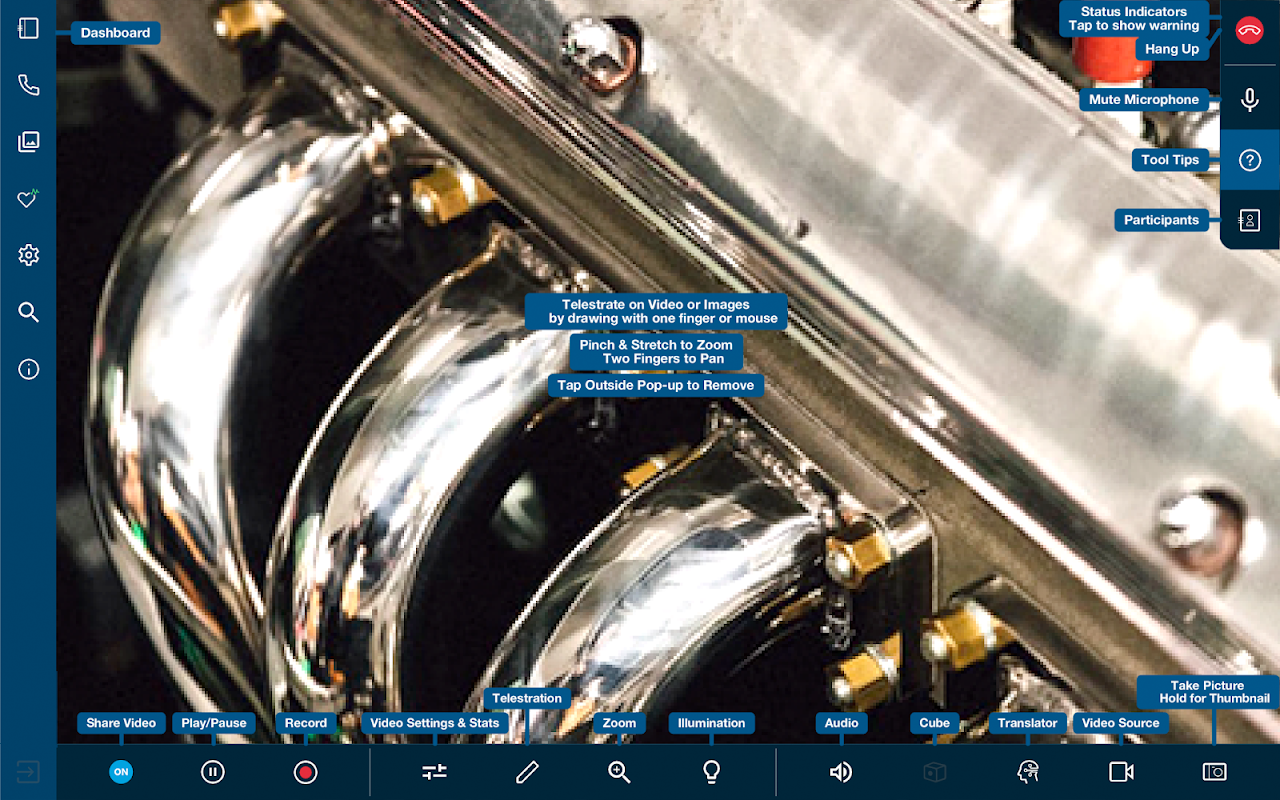Select the Telestration pencil tool
Screen dimensions: 1280x800
527,772
